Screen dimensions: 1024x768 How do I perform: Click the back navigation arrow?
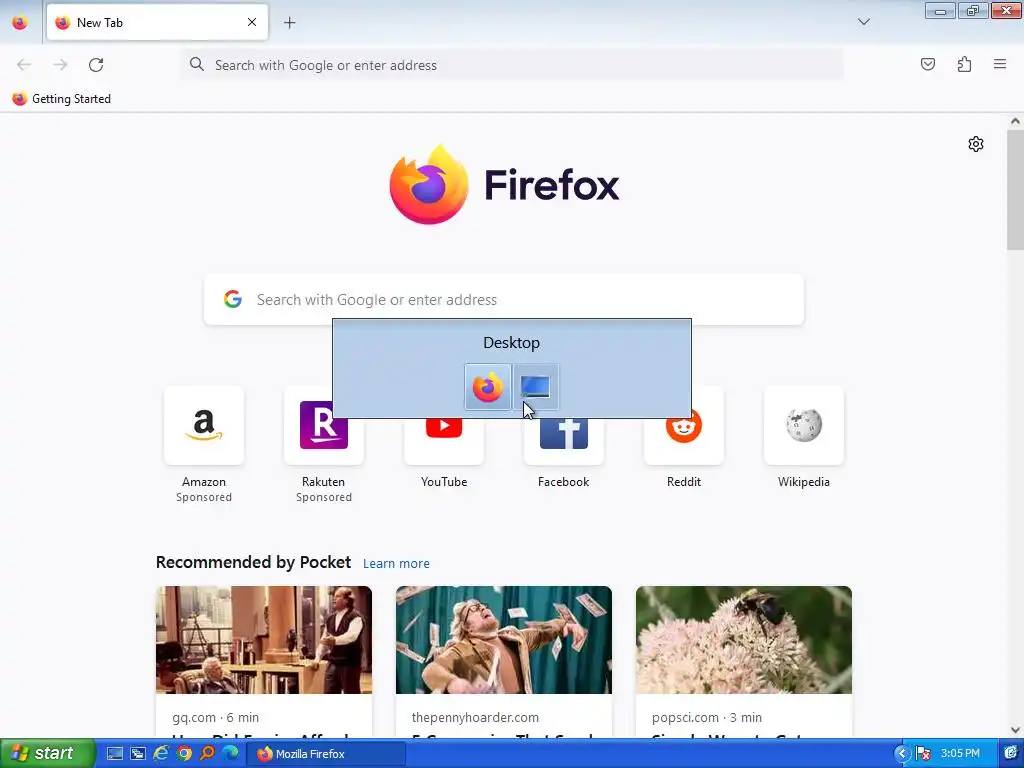click(x=24, y=65)
